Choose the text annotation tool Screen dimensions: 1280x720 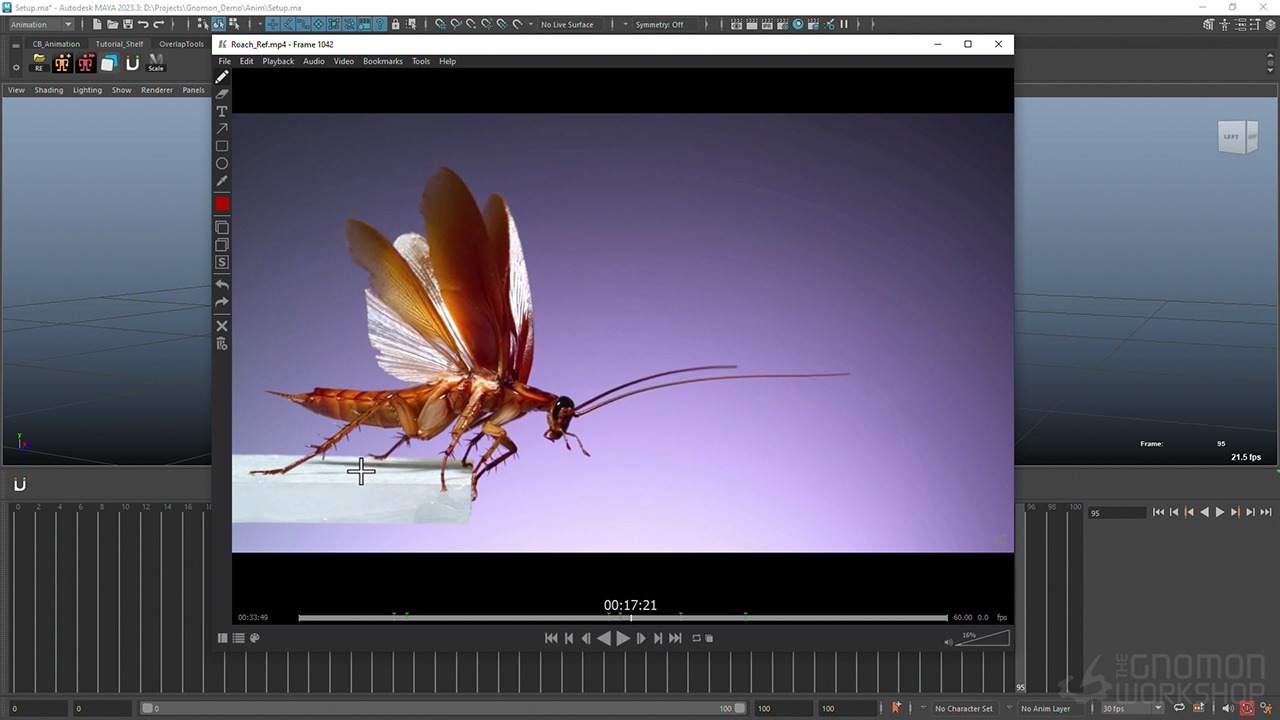pos(222,111)
